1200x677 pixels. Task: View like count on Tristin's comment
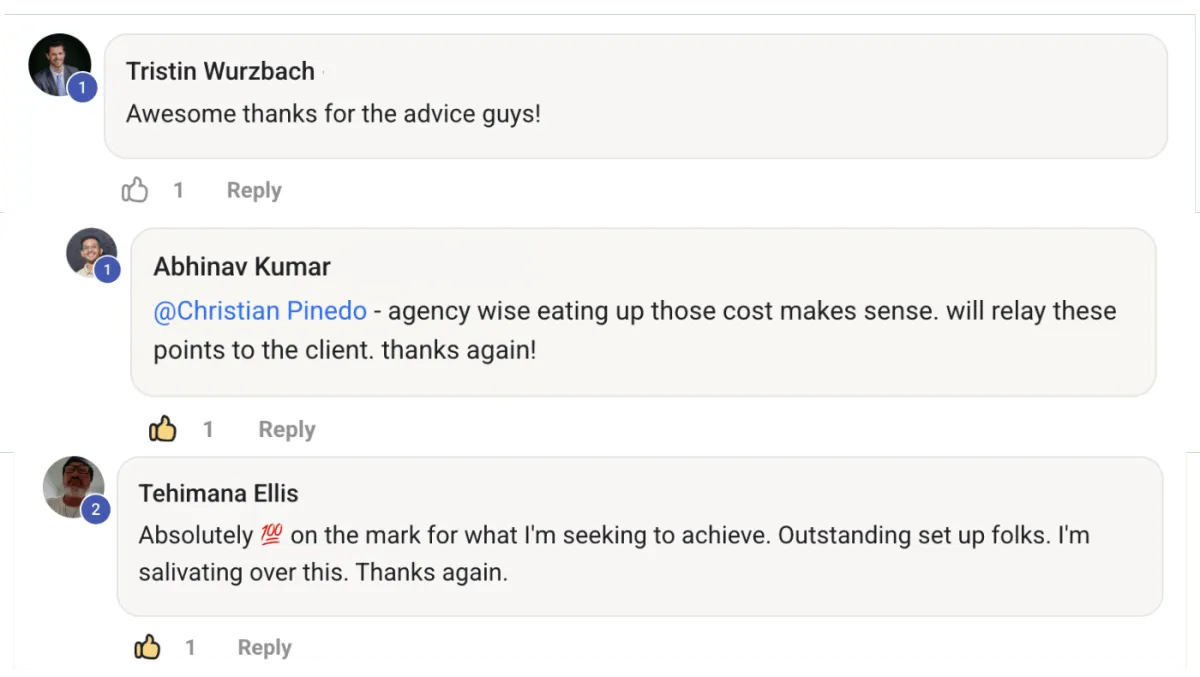[179, 190]
